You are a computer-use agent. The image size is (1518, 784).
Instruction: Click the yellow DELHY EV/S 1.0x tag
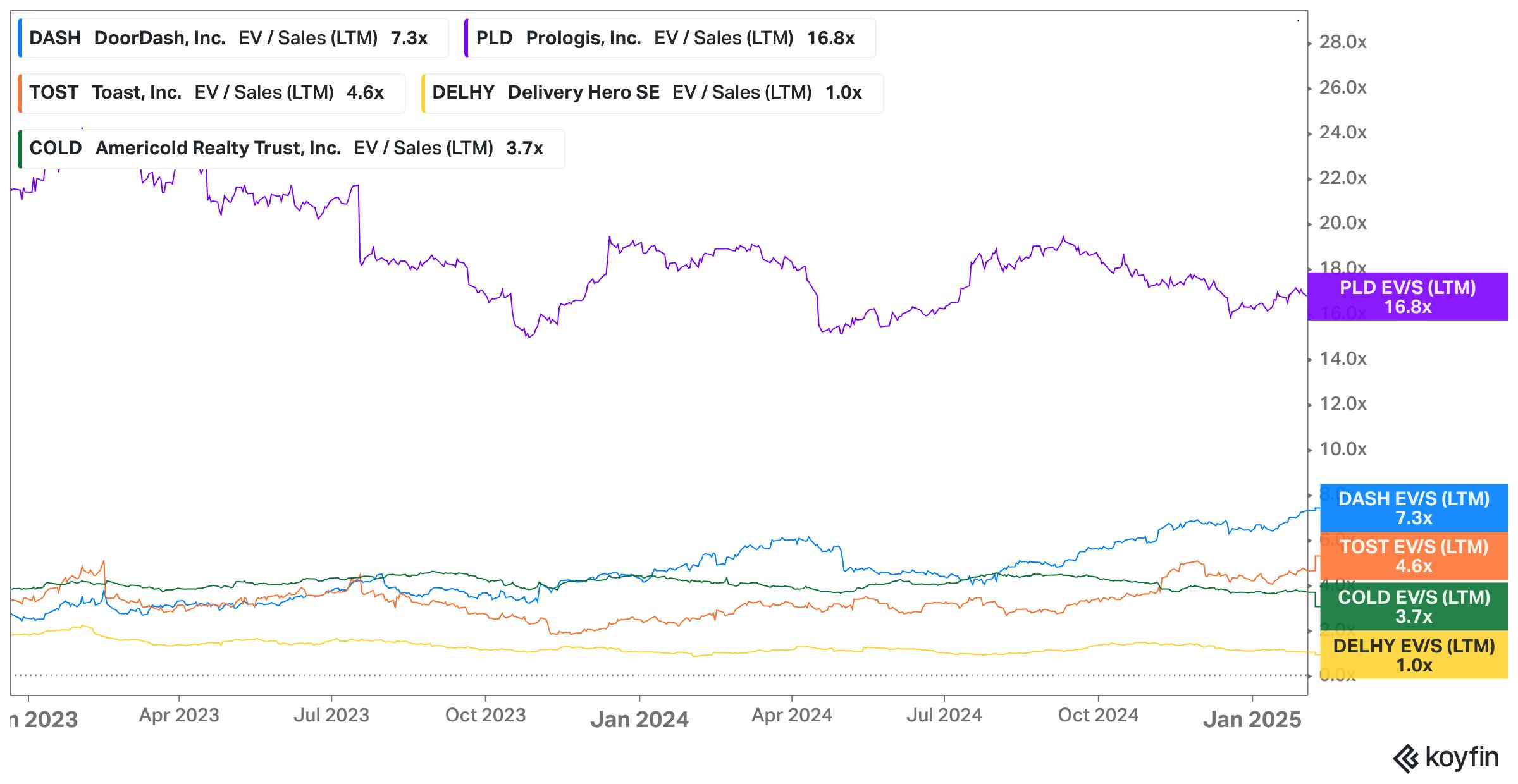coord(1414,655)
